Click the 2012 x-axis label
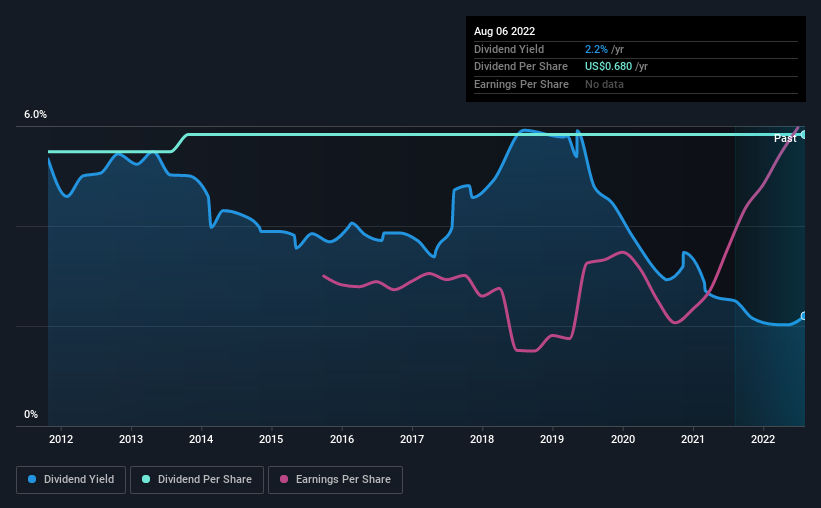Viewport: 821px width, 508px height. point(61,439)
